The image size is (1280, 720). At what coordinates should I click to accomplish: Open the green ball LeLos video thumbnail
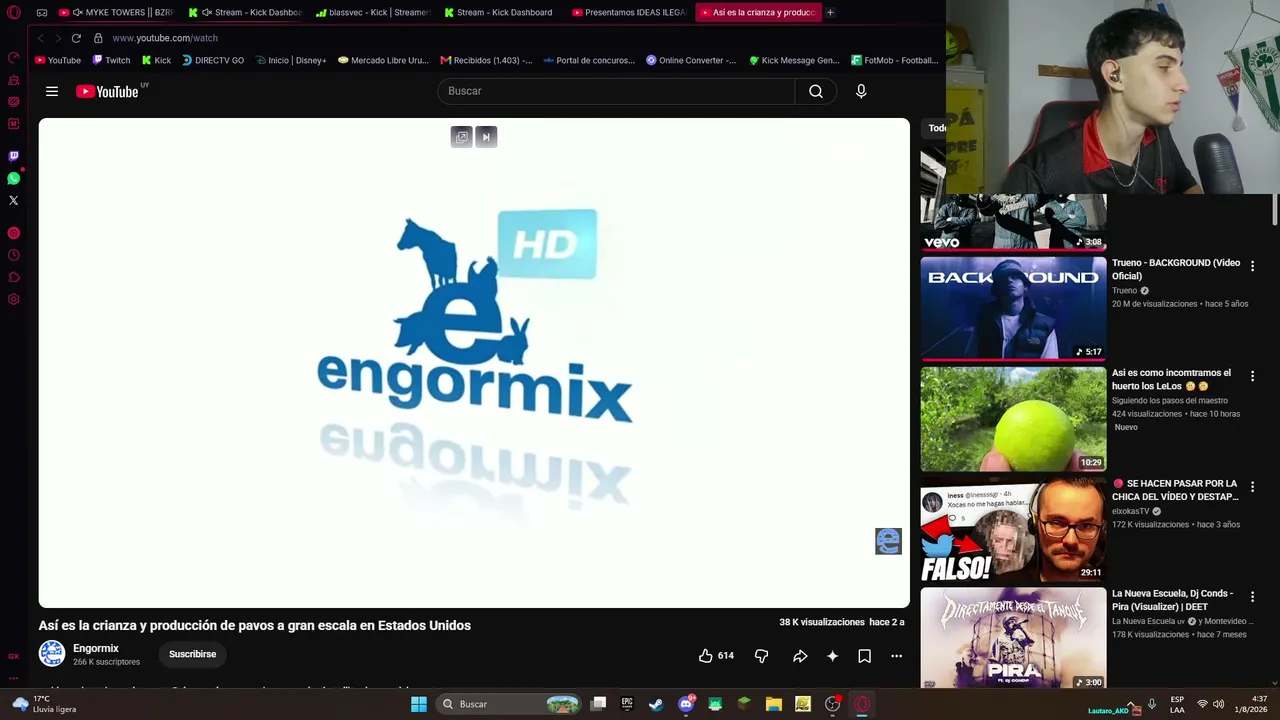1013,418
